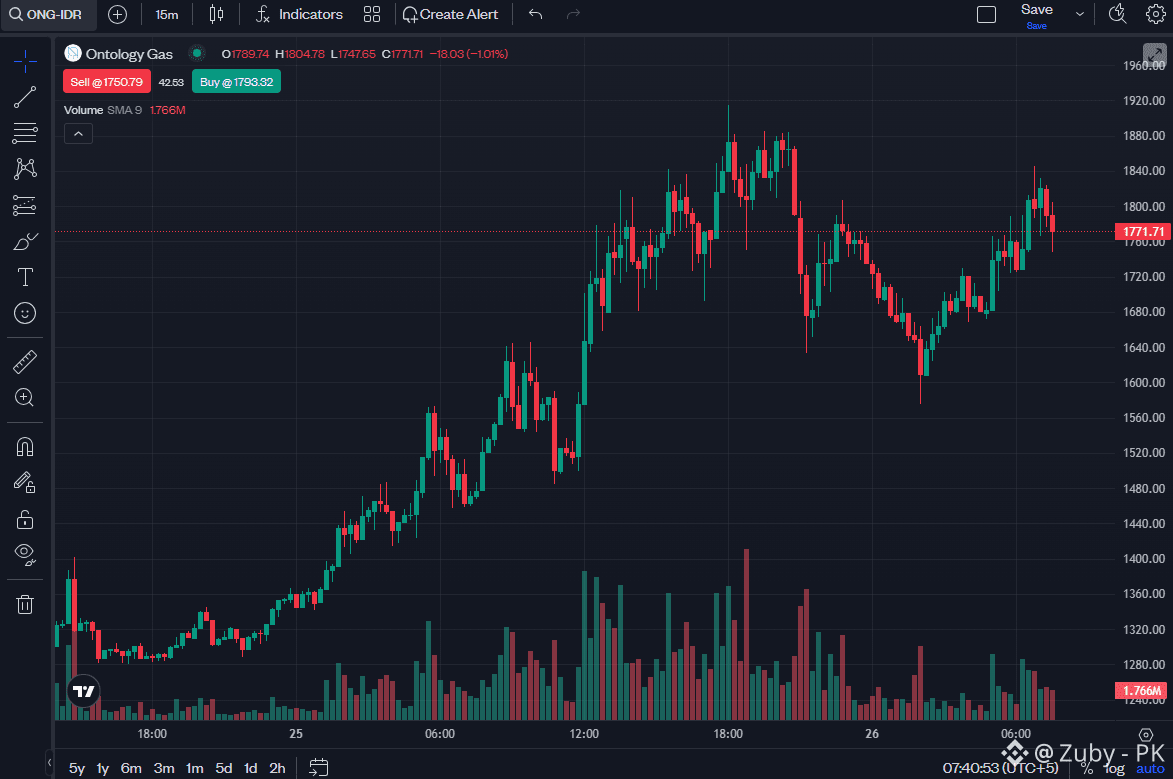Open the 15m interval dropdown
This screenshot has width=1173, height=779.
tap(167, 14)
